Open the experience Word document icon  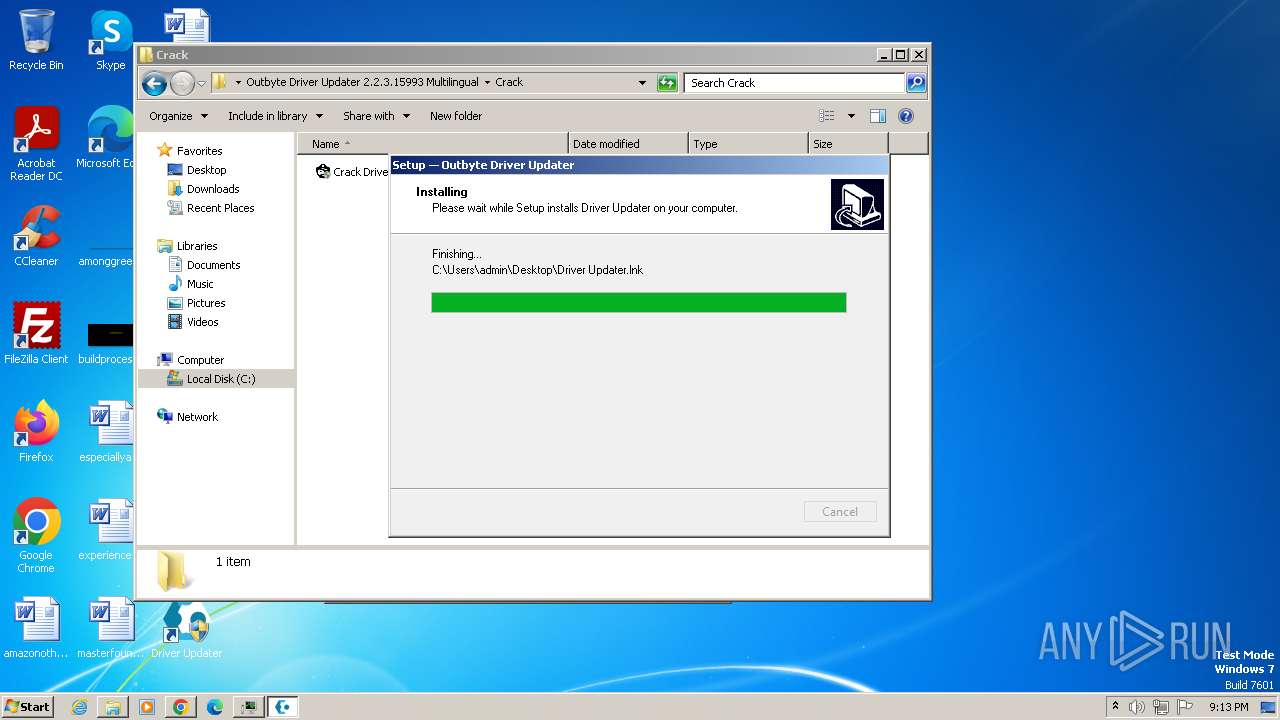[110, 531]
